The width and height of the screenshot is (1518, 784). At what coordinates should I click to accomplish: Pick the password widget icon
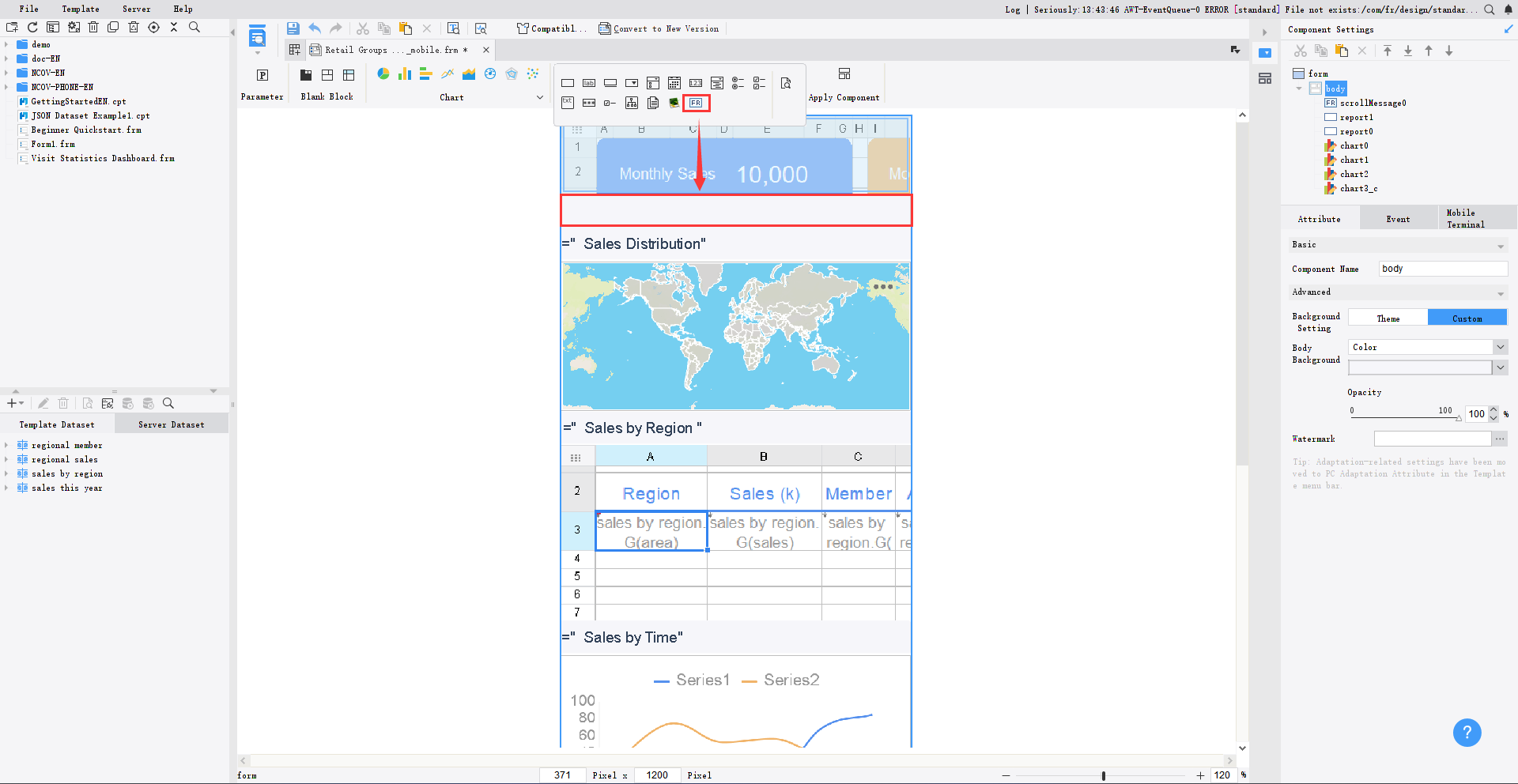[589, 103]
